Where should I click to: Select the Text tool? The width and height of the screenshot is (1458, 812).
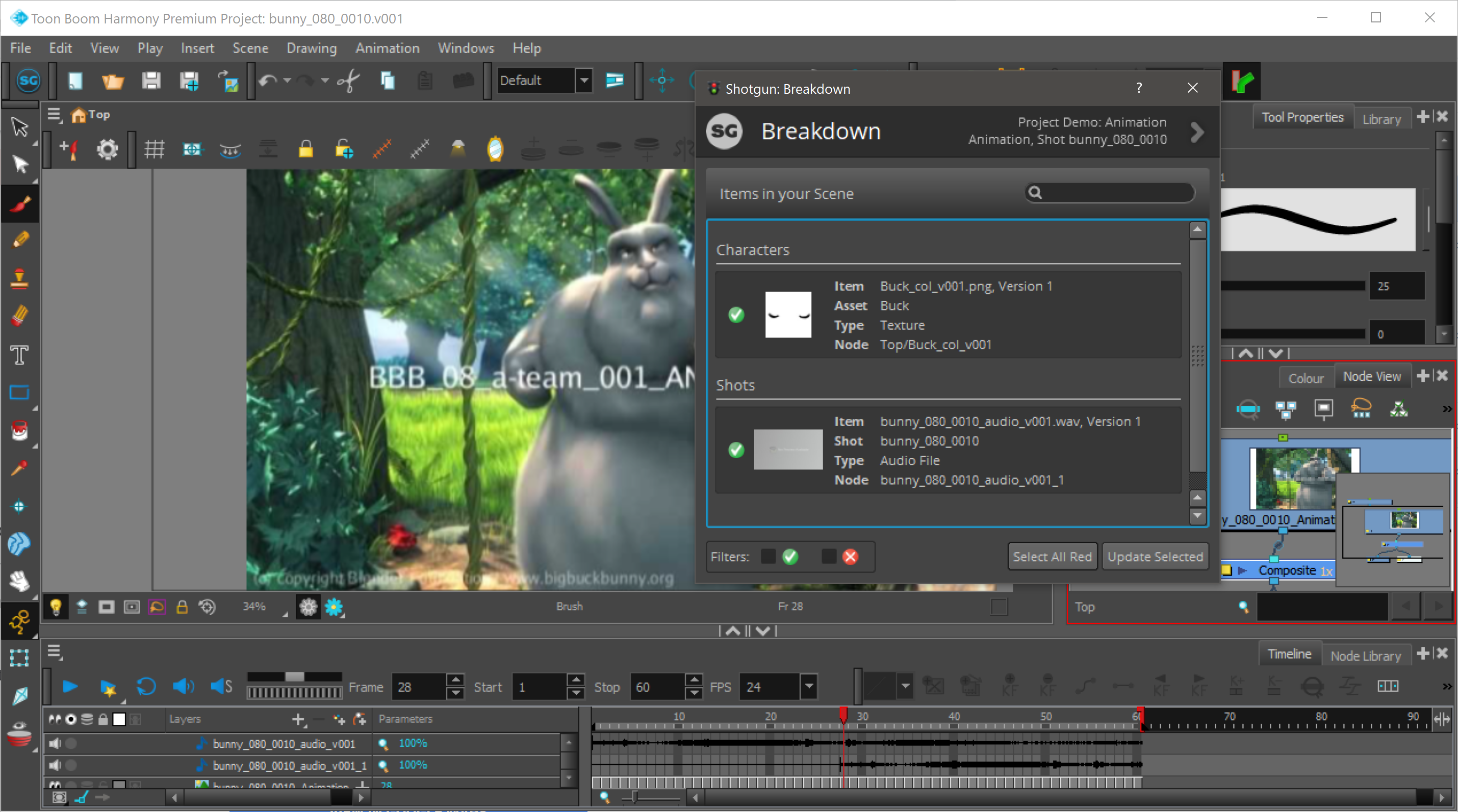pos(20,355)
